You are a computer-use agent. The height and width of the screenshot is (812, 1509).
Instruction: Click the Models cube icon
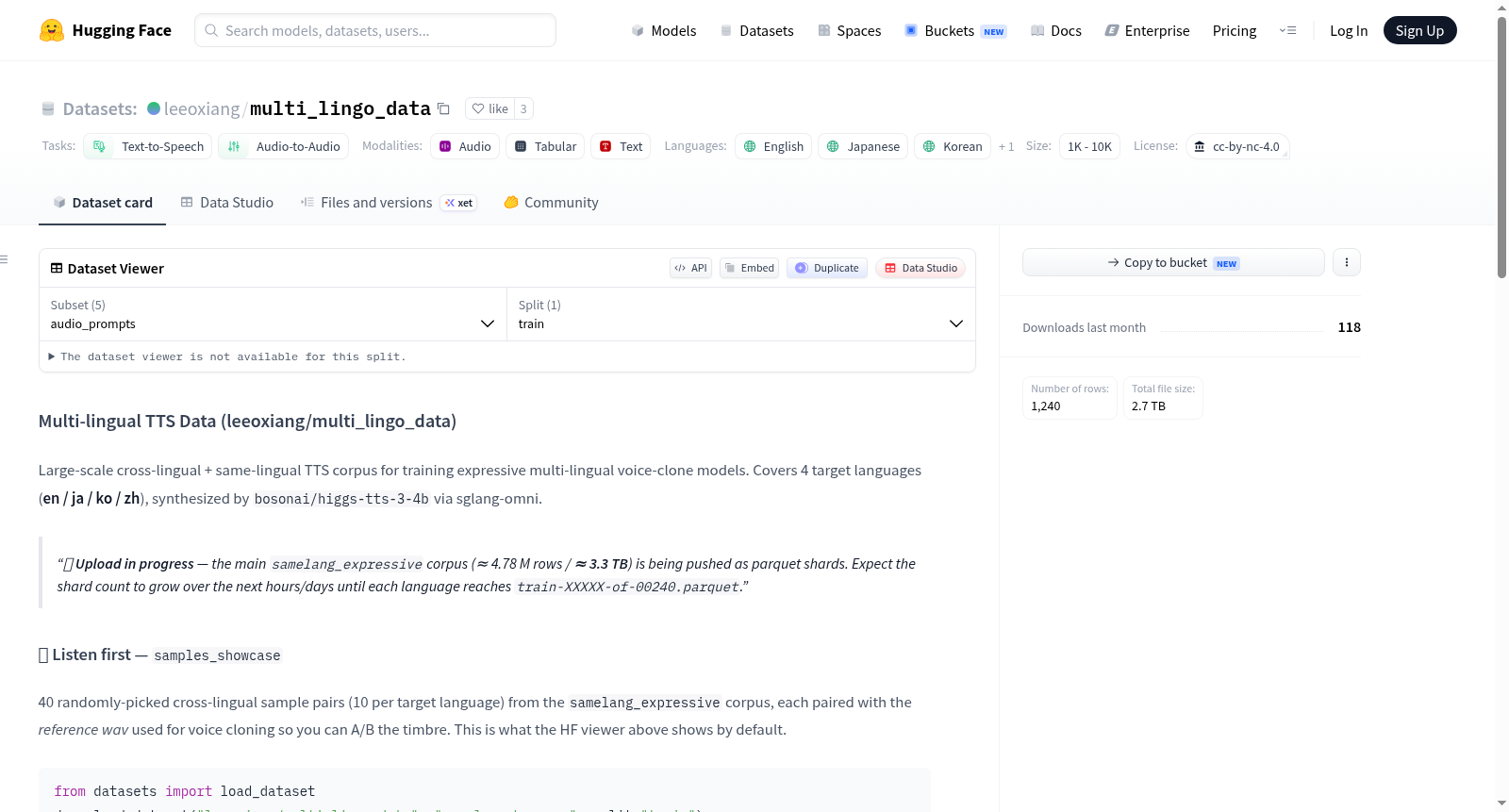(638, 30)
